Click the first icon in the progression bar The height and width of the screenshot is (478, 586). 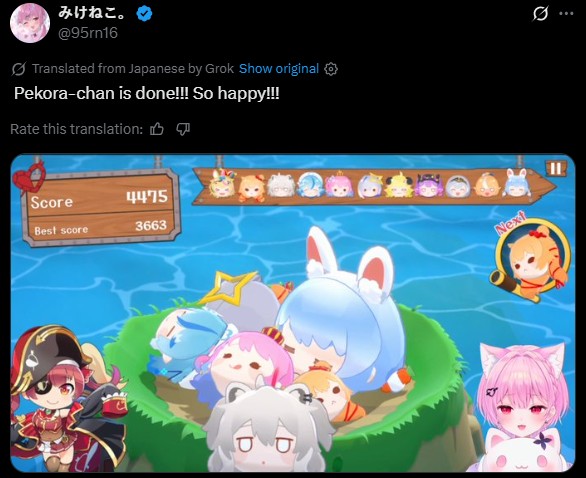click(222, 184)
